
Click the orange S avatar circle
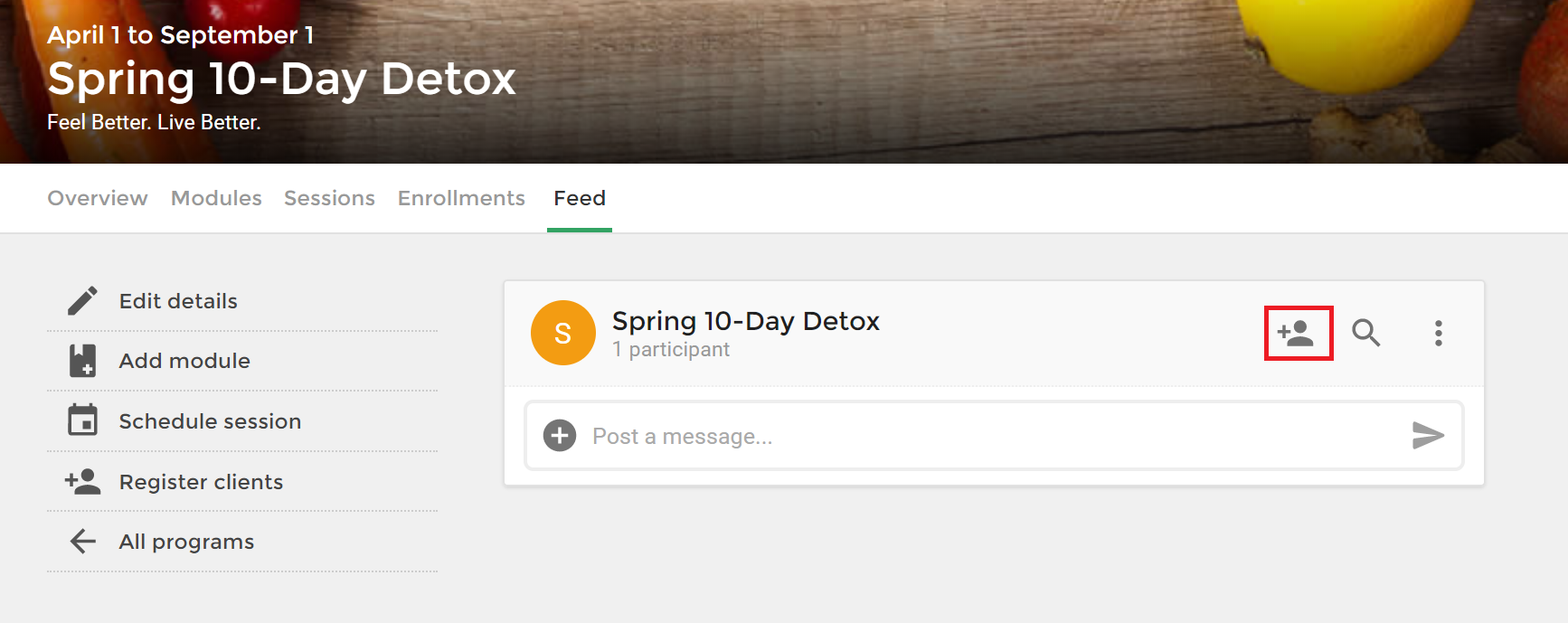point(563,333)
